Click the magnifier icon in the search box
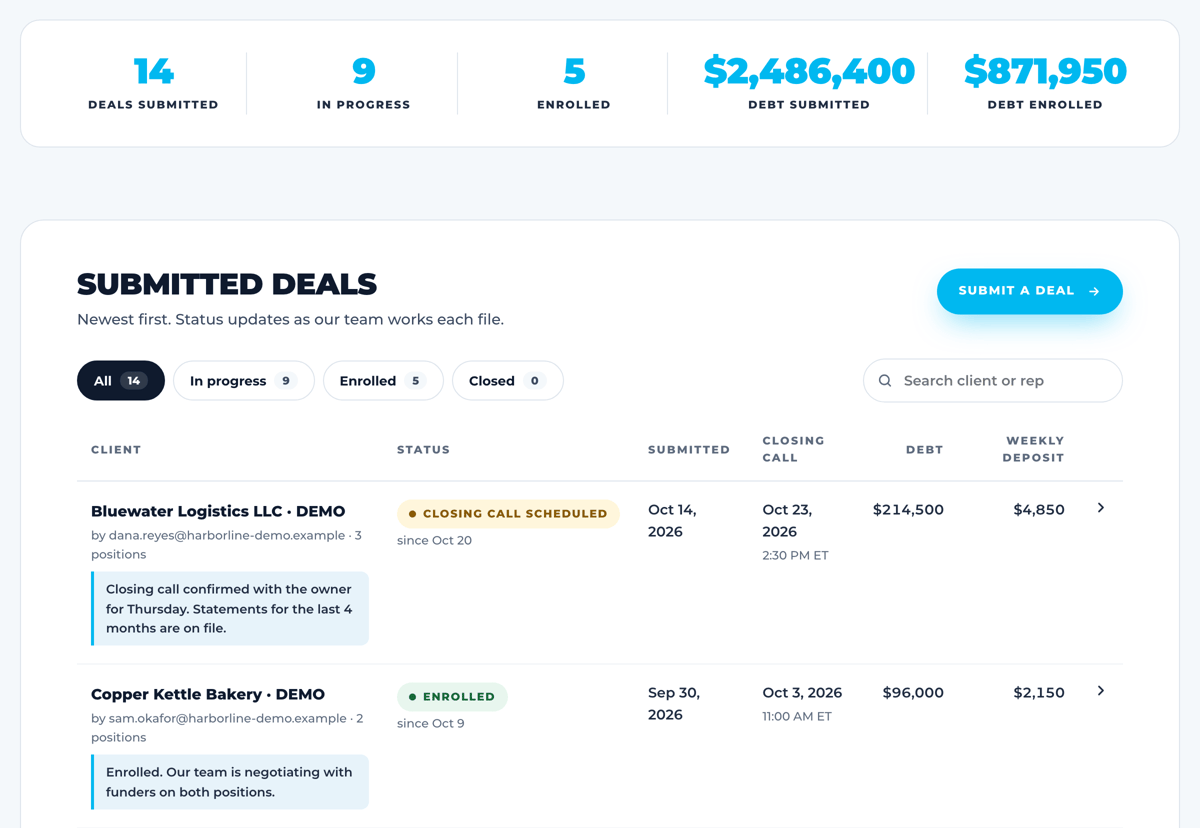Image resolution: width=1200 pixels, height=828 pixels. [885, 381]
